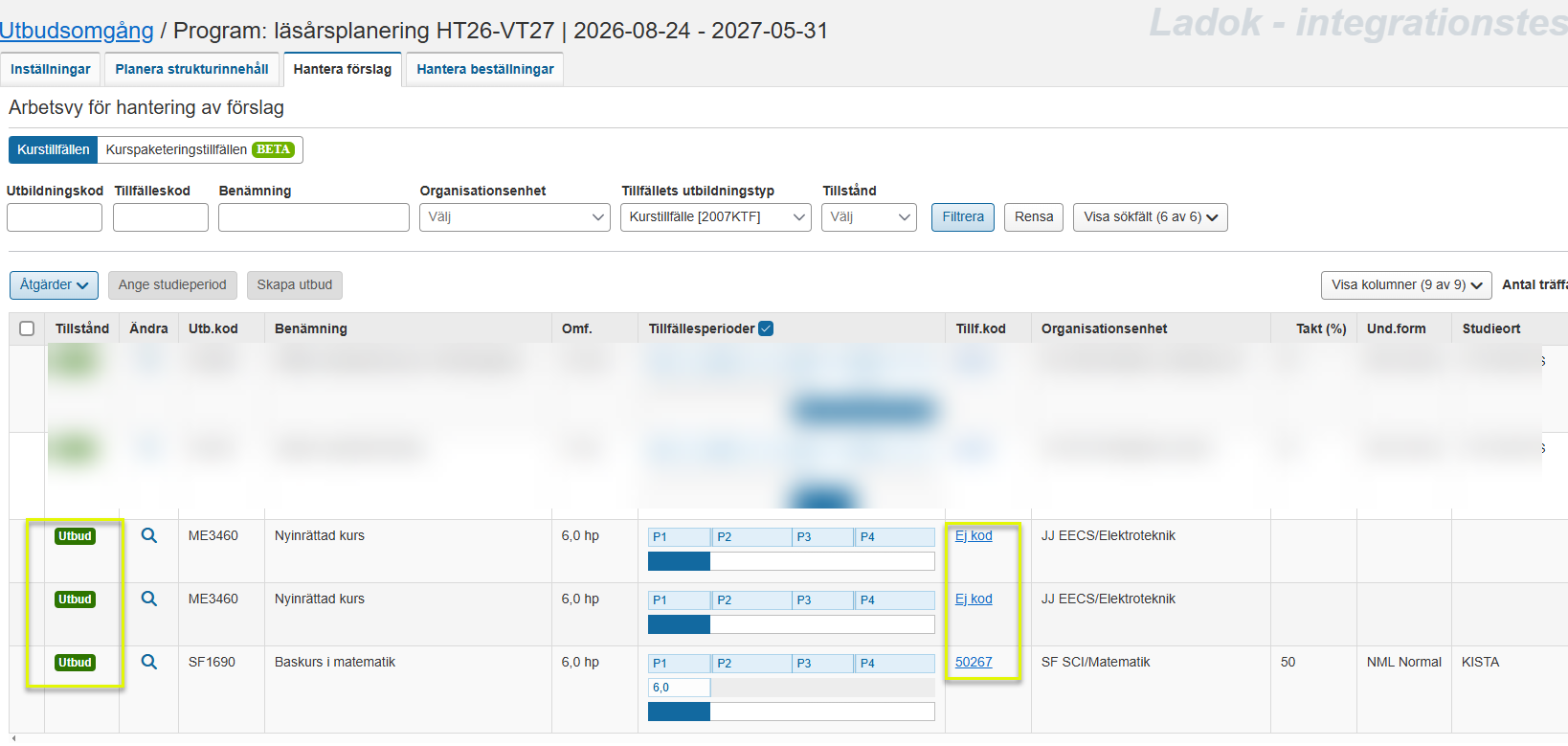Open the Organisationsenhet dropdown

tap(514, 217)
